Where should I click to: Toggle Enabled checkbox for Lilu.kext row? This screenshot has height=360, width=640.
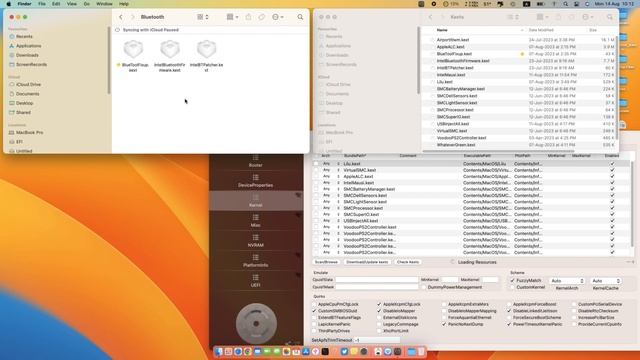point(612,164)
